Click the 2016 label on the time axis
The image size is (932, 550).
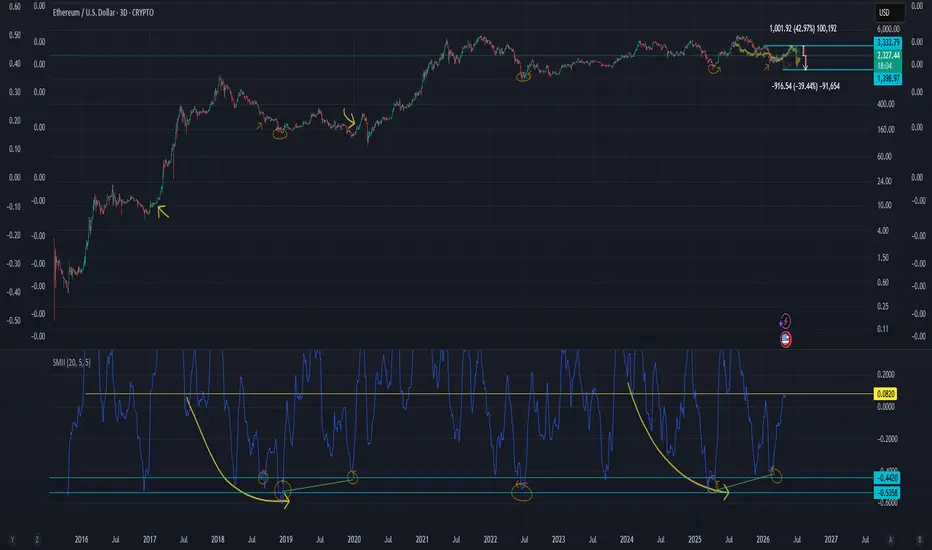coord(81,539)
